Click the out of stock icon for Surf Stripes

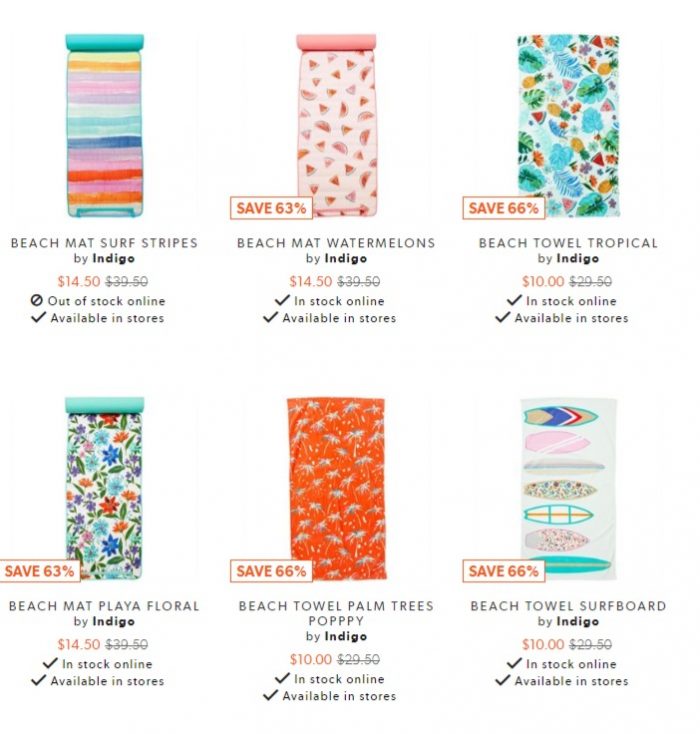(37, 301)
